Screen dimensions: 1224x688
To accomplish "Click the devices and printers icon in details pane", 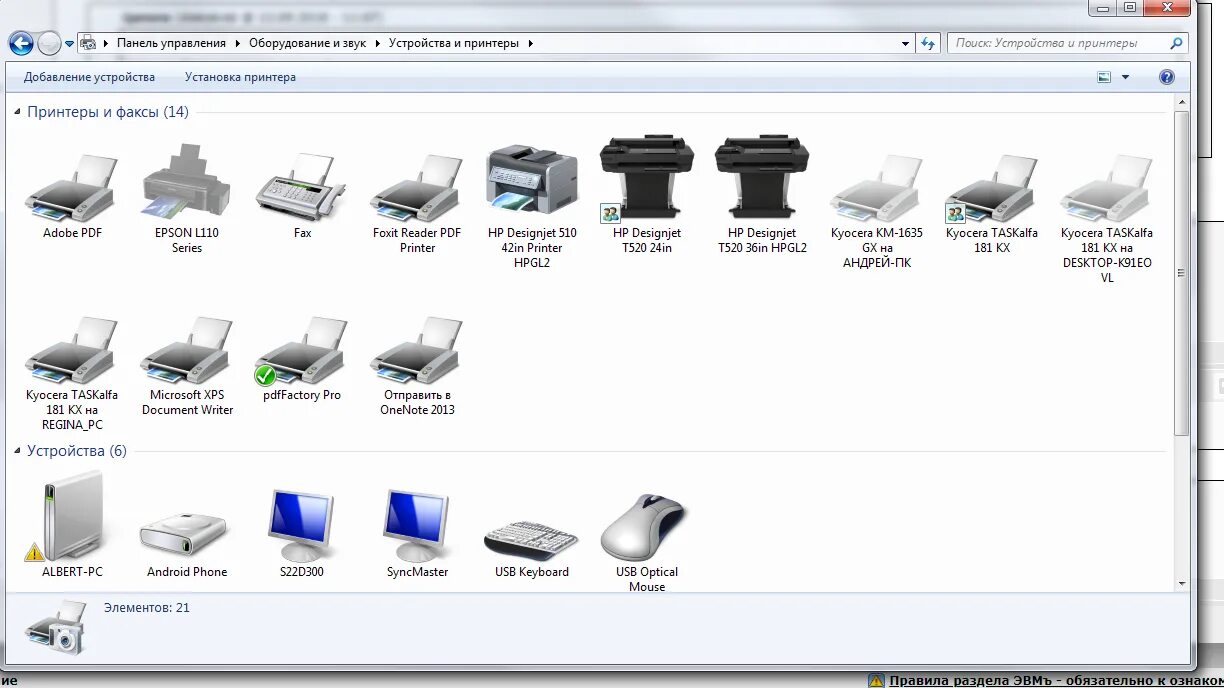I will [x=57, y=627].
